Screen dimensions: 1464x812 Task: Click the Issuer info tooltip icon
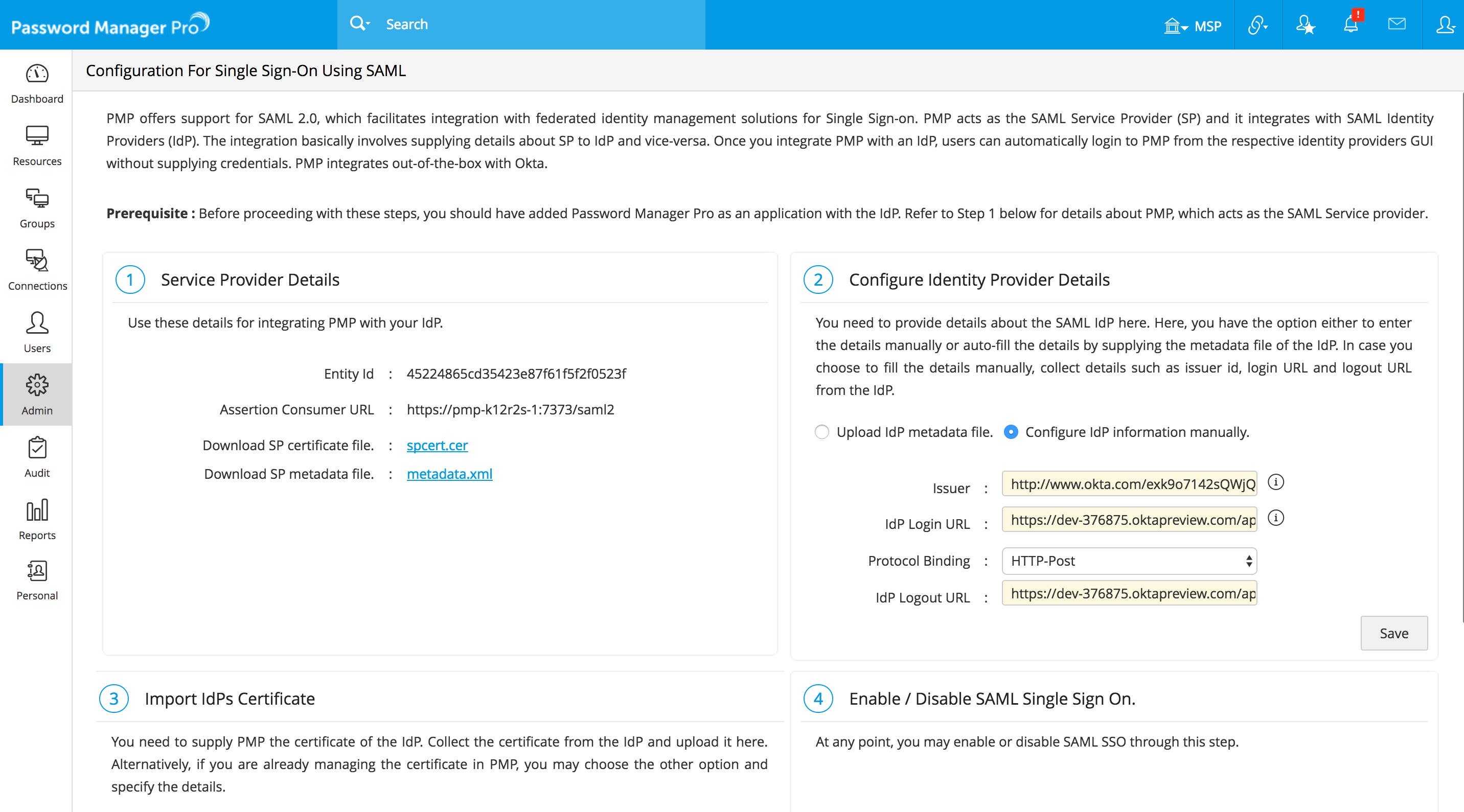(x=1277, y=482)
